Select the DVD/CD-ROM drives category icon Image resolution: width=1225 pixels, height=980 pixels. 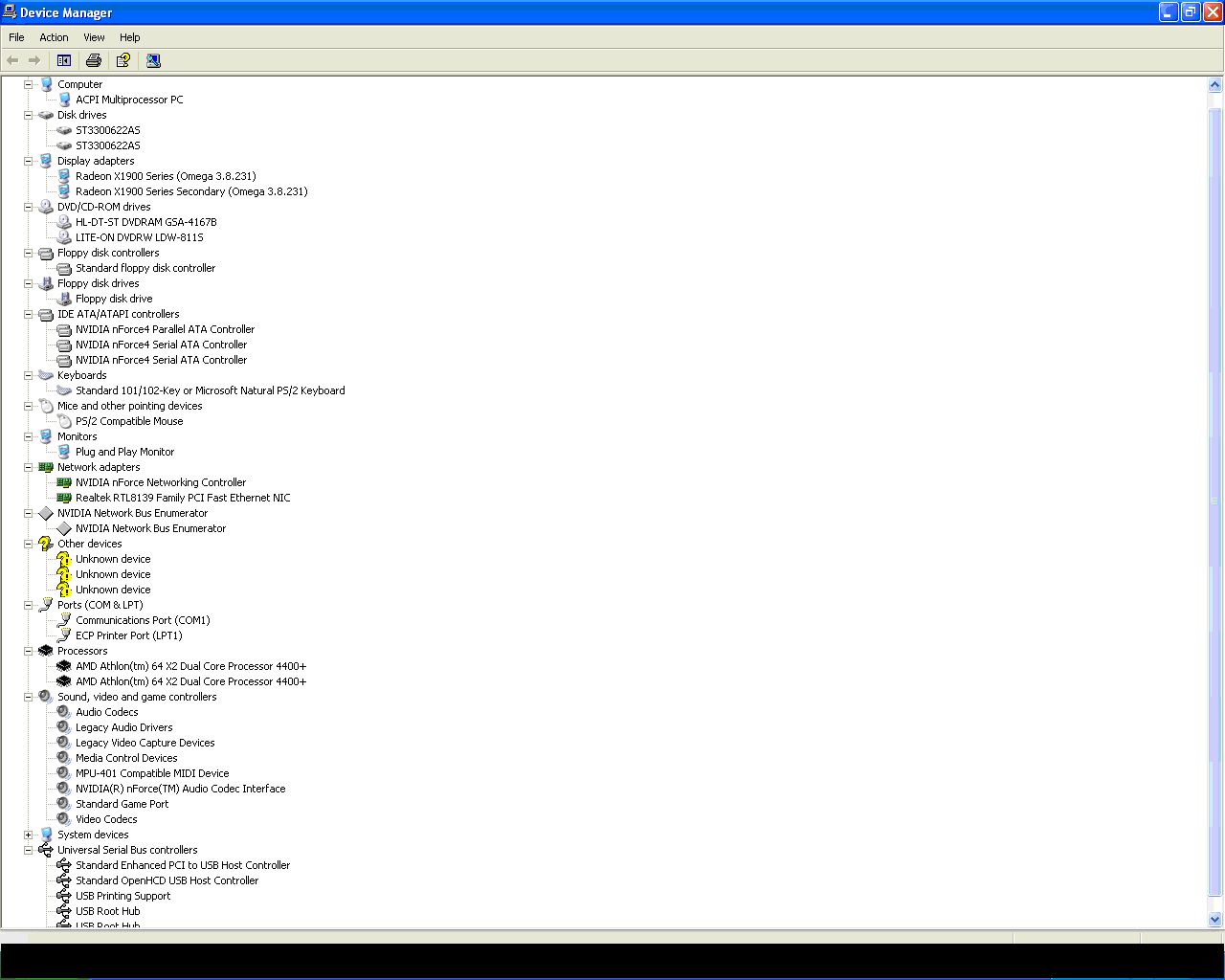point(46,207)
